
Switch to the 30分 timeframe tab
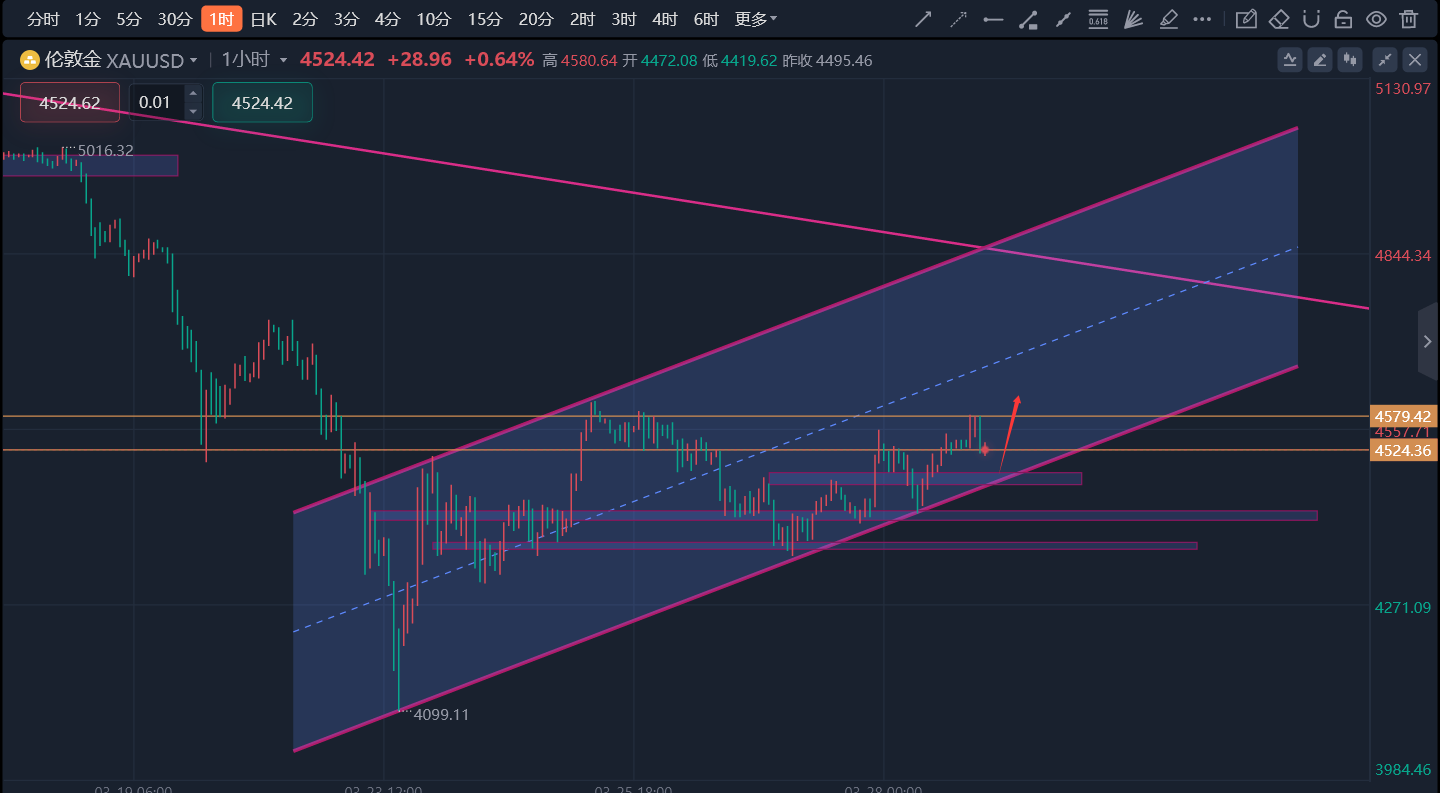tap(174, 19)
